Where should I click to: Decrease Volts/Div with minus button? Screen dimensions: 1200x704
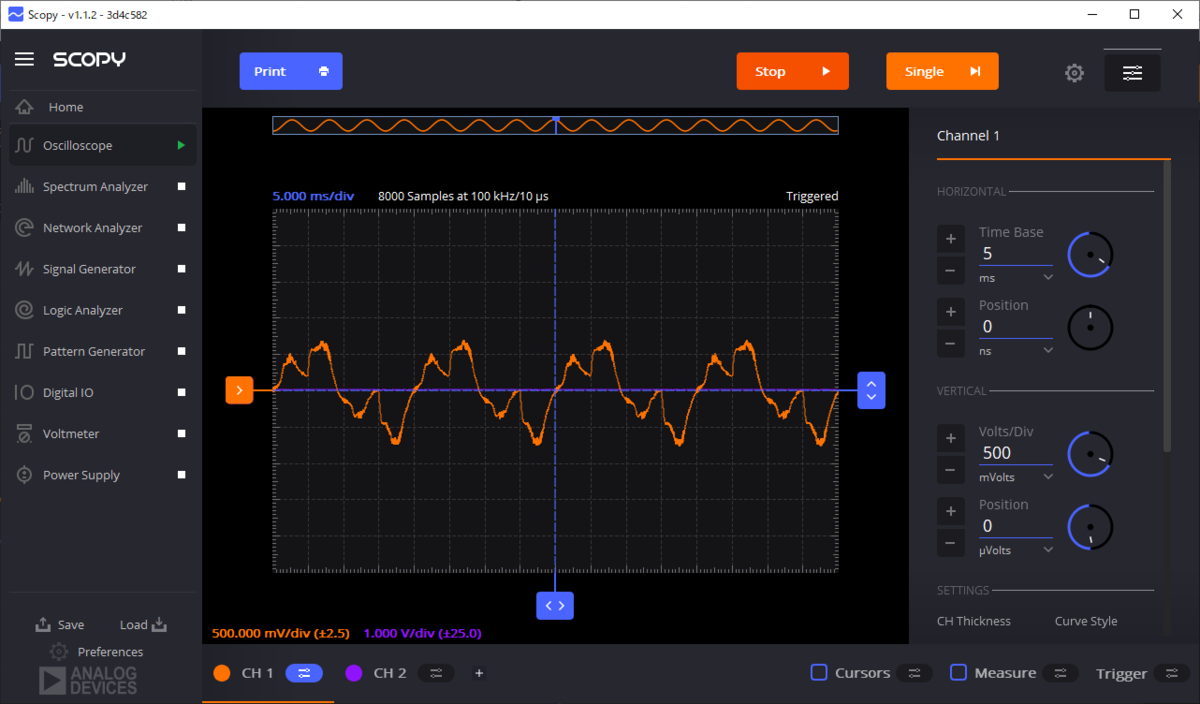pos(950,470)
